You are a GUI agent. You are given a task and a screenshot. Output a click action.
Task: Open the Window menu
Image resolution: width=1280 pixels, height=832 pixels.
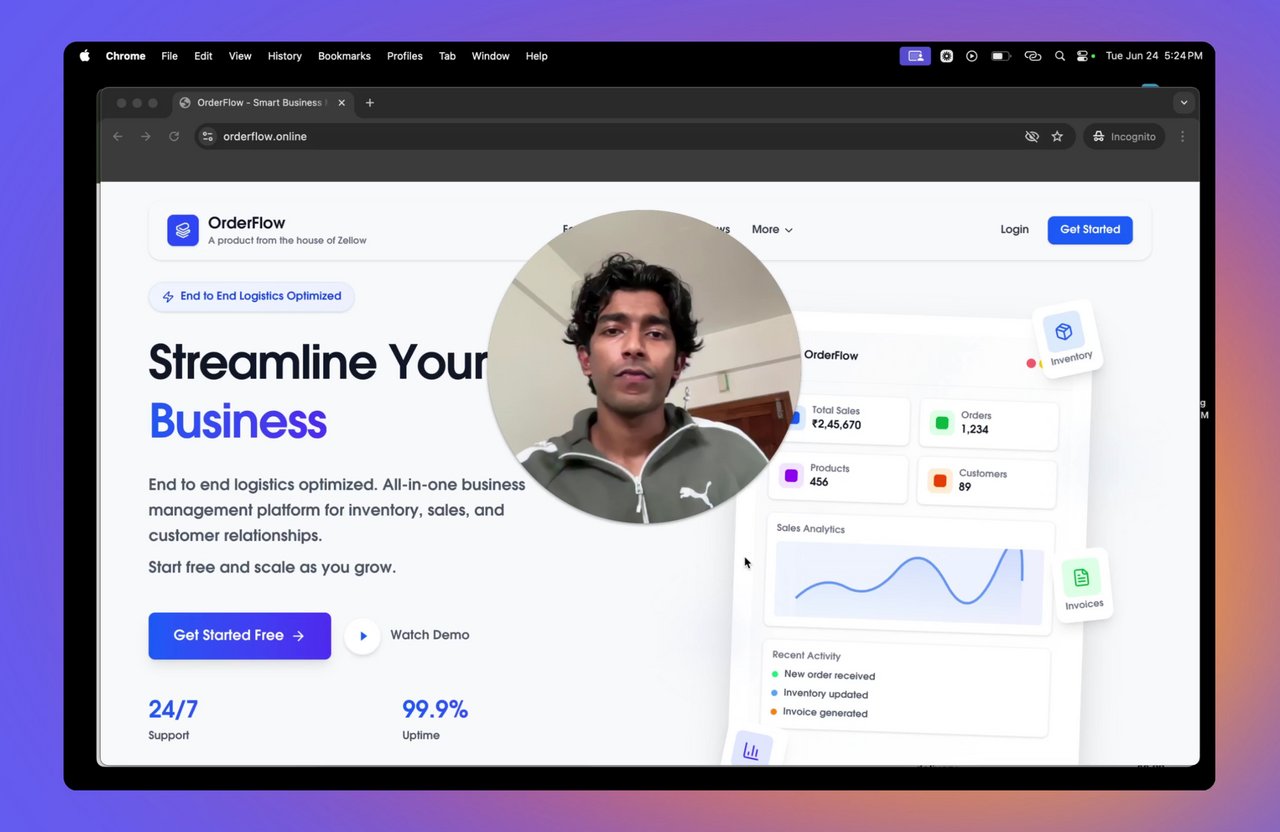[491, 56]
